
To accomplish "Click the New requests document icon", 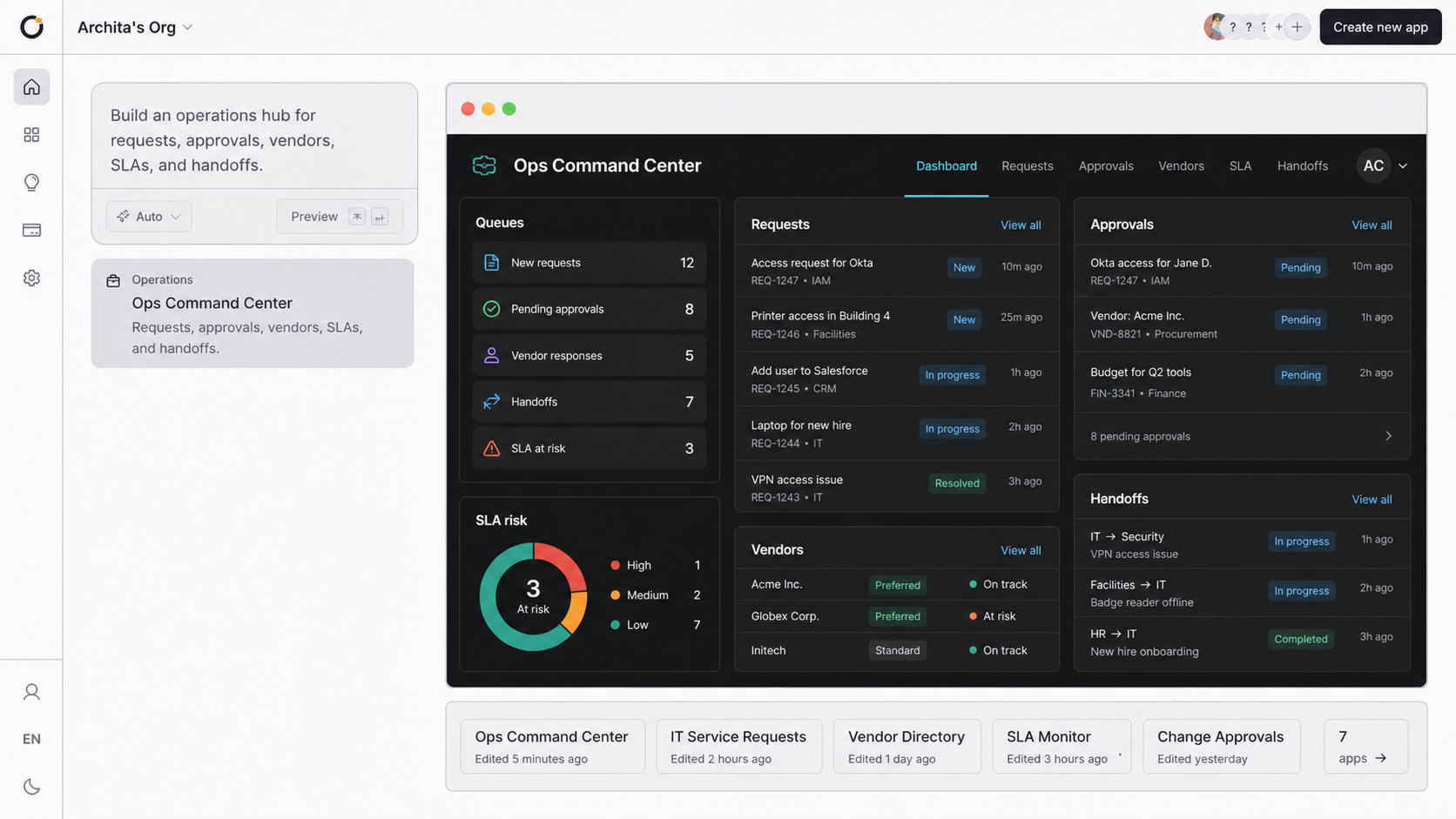I will tap(491, 262).
